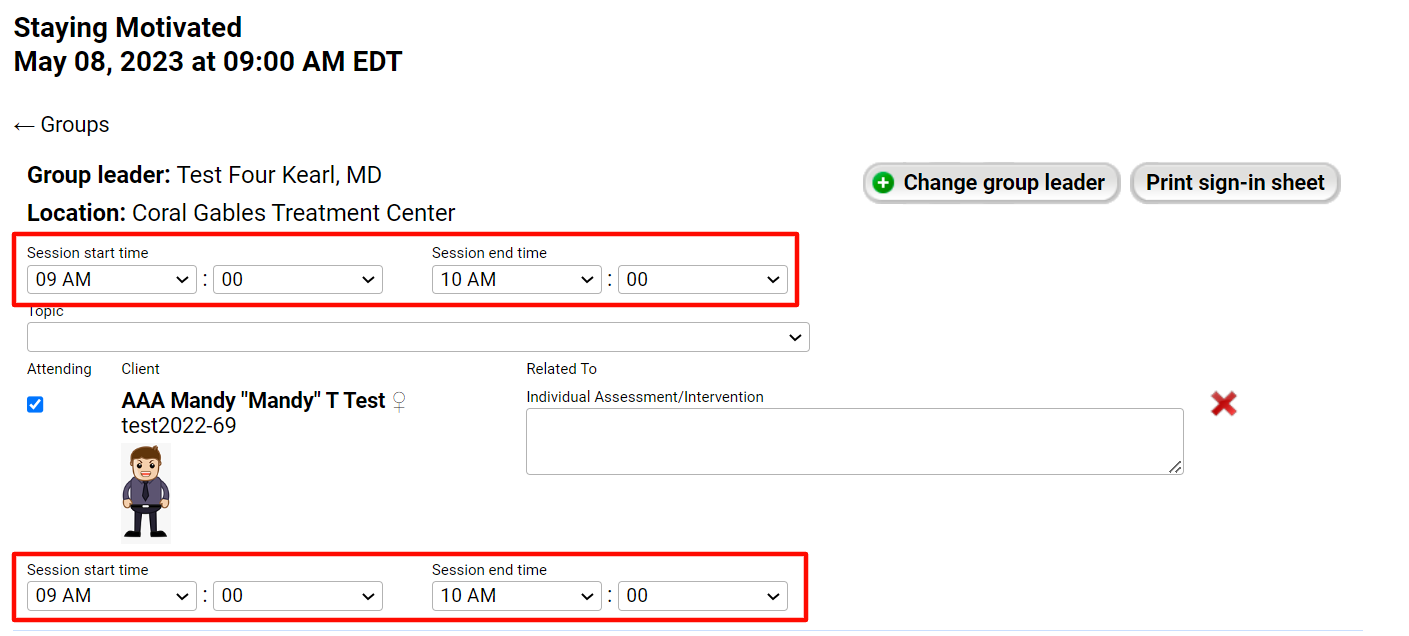The image size is (1409, 636).
Task: Click the red X remove client icon
Action: pos(1223,404)
